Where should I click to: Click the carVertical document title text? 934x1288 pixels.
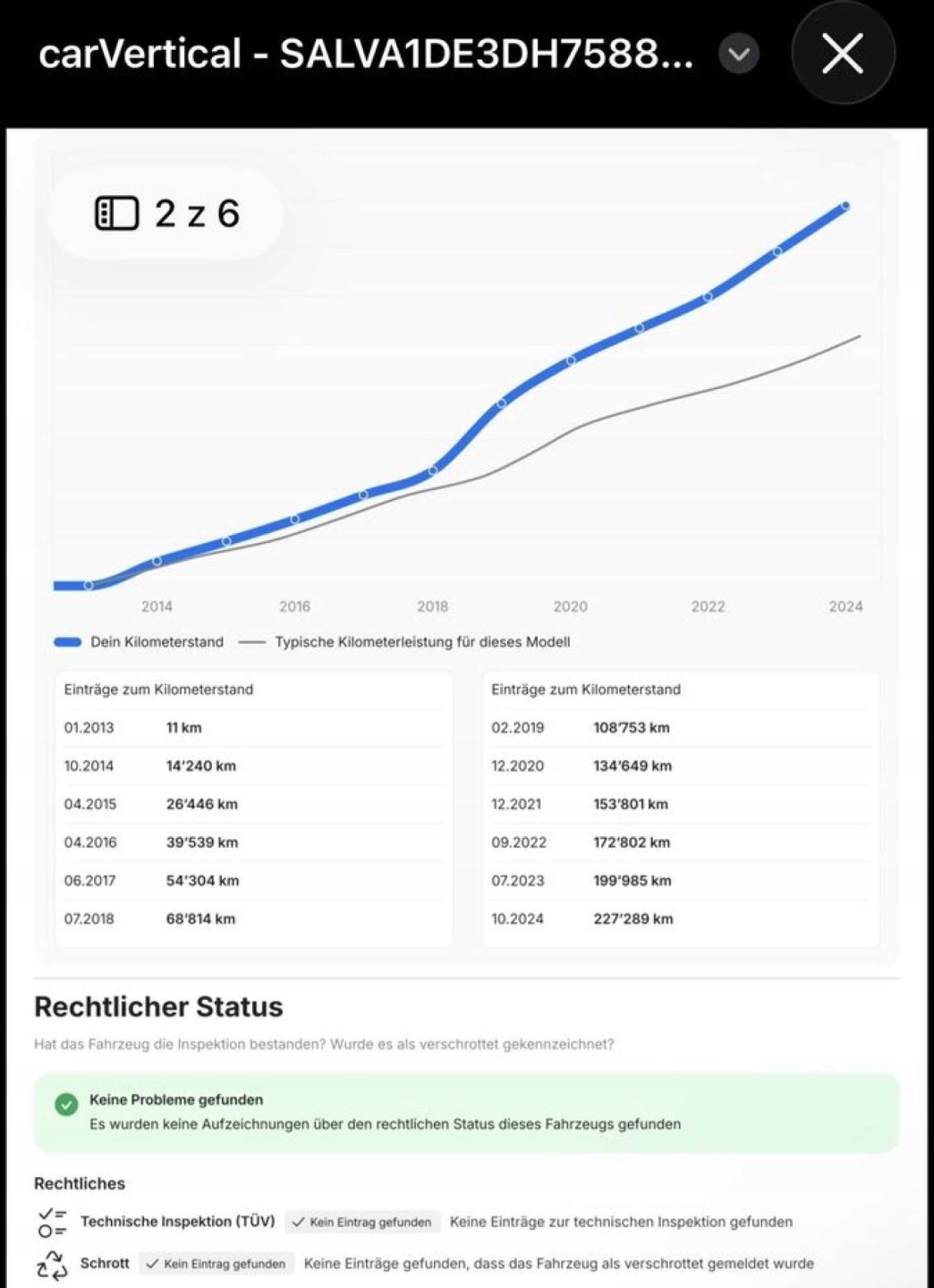(365, 55)
